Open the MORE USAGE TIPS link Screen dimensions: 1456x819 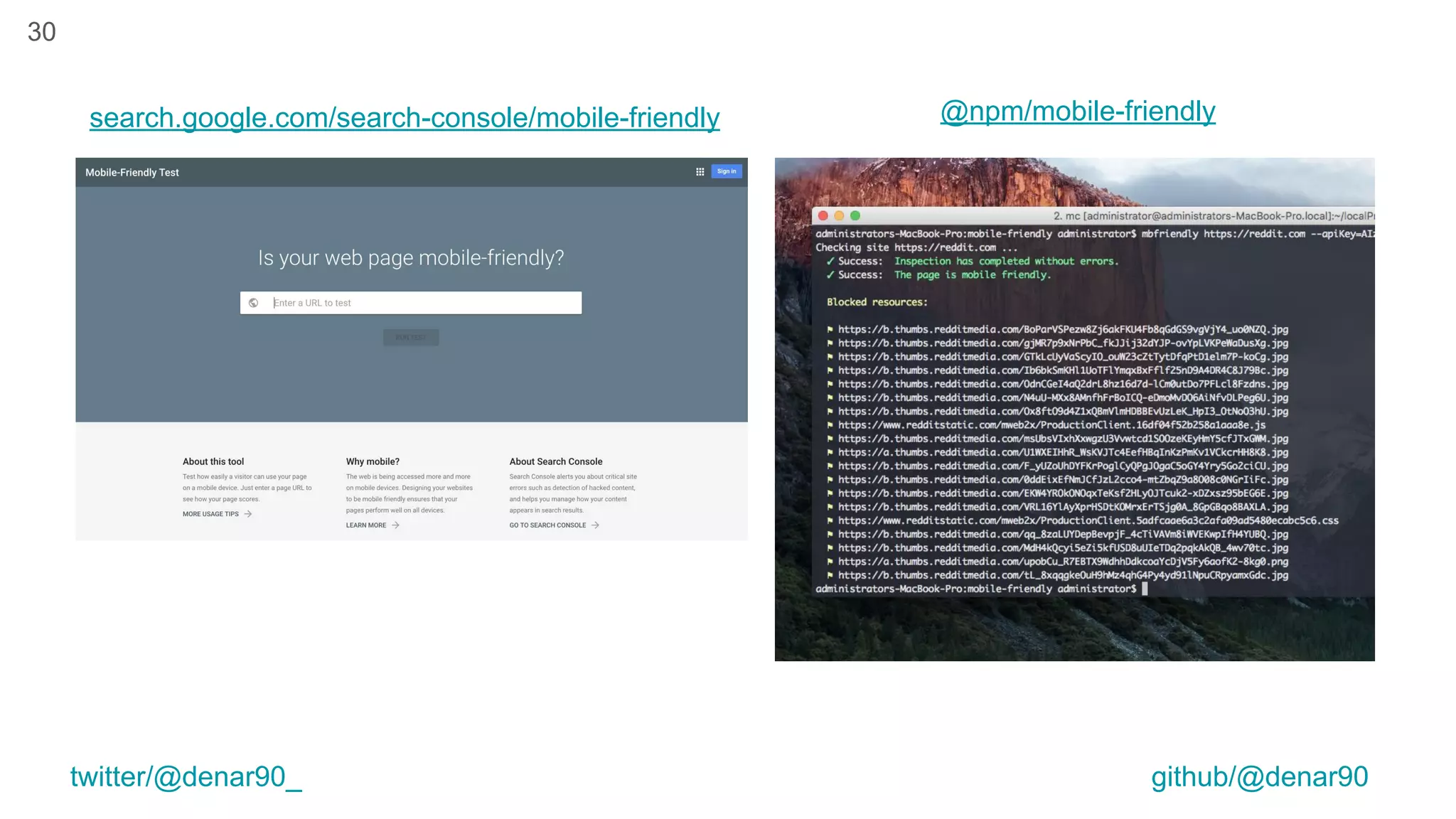coord(210,514)
